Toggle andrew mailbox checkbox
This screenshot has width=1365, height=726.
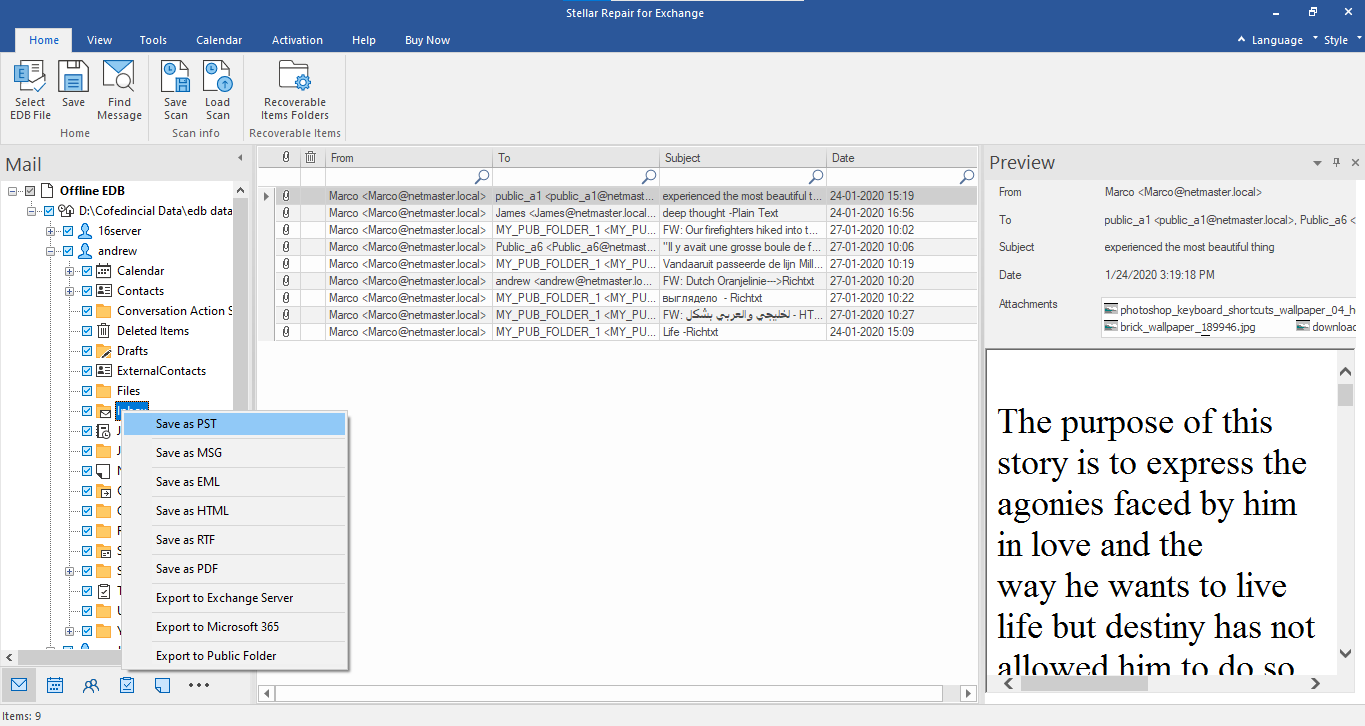pyautogui.click(x=68, y=251)
